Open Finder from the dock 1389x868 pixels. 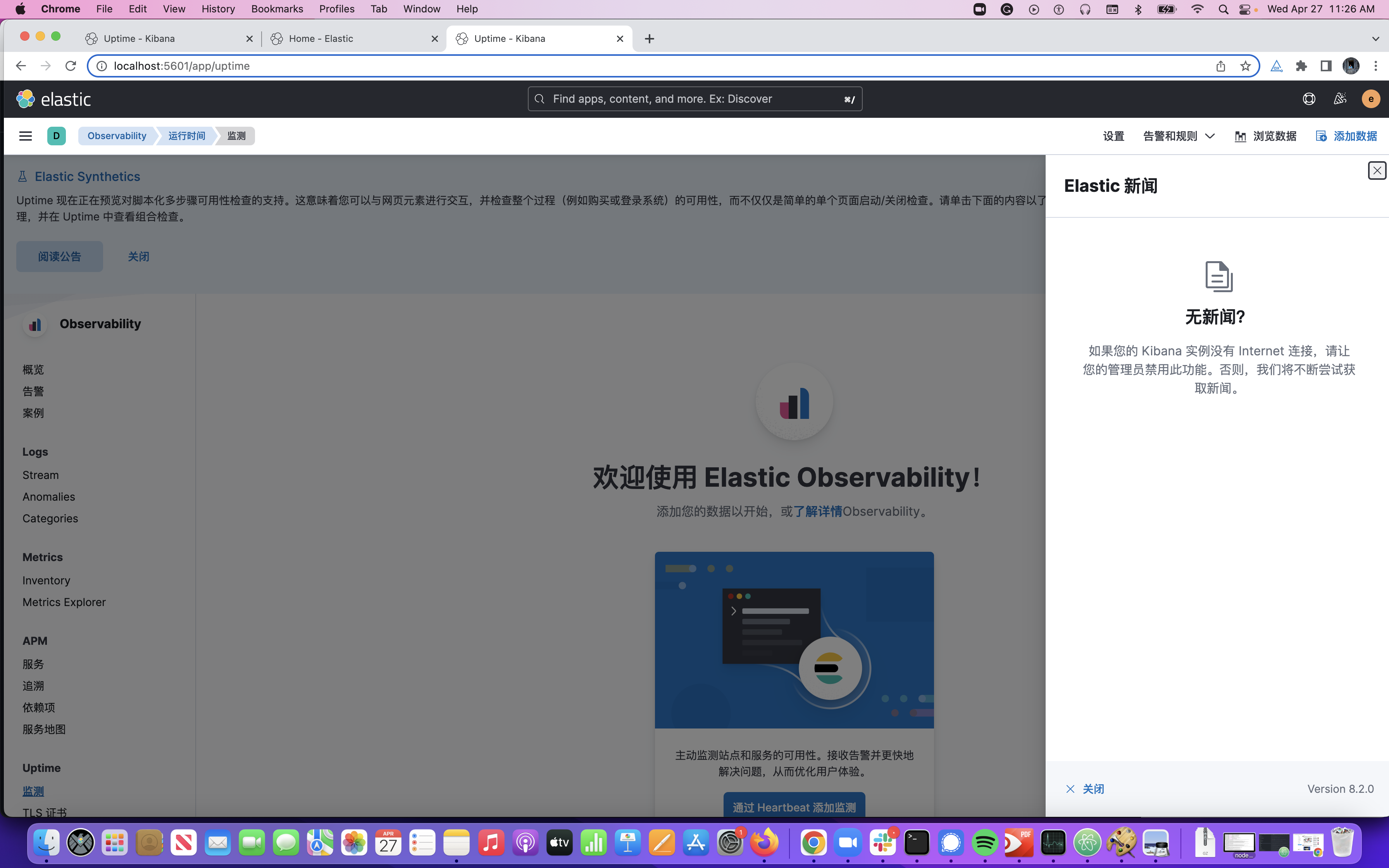47,843
